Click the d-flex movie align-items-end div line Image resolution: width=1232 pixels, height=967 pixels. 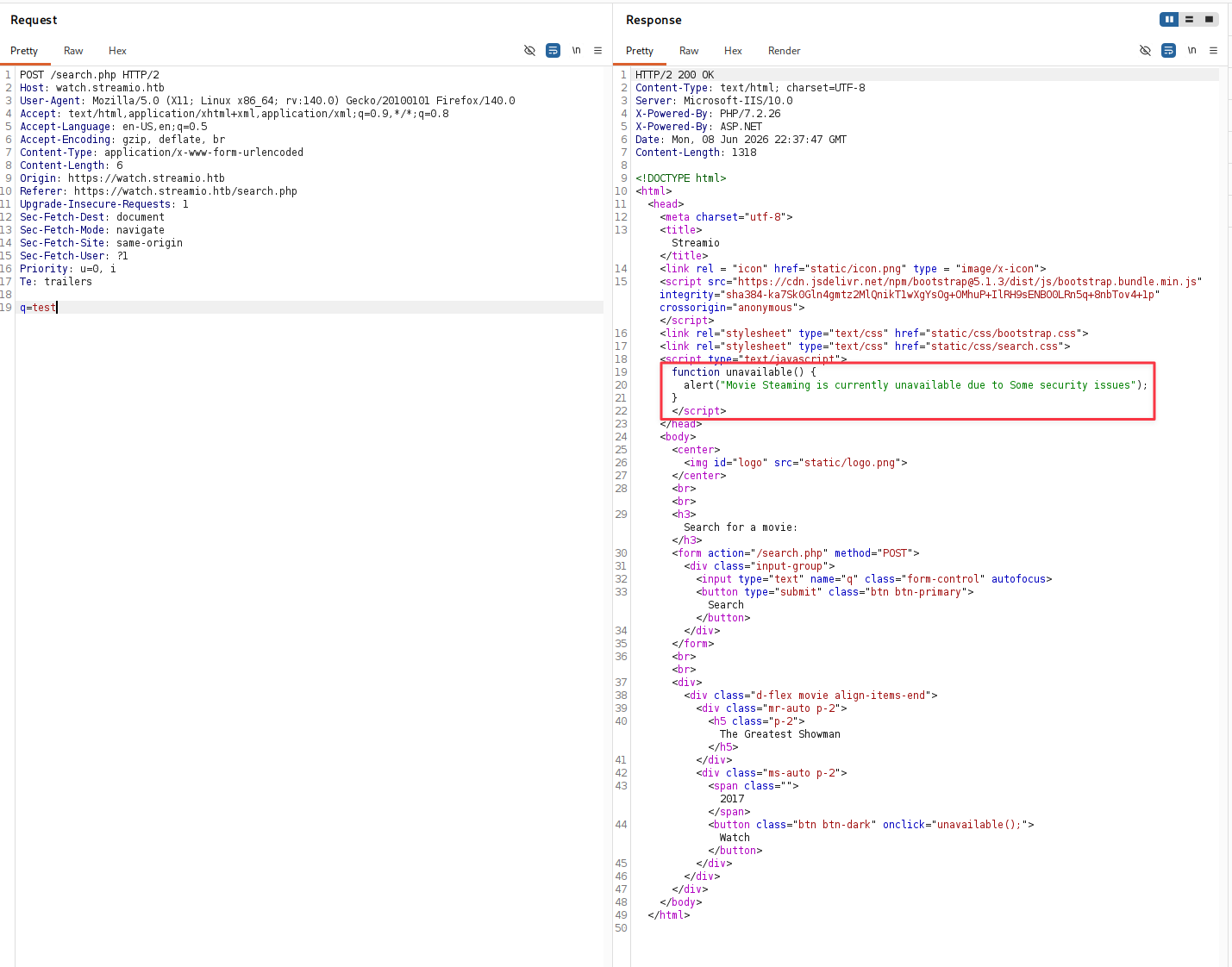pyautogui.click(x=810, y=696)
